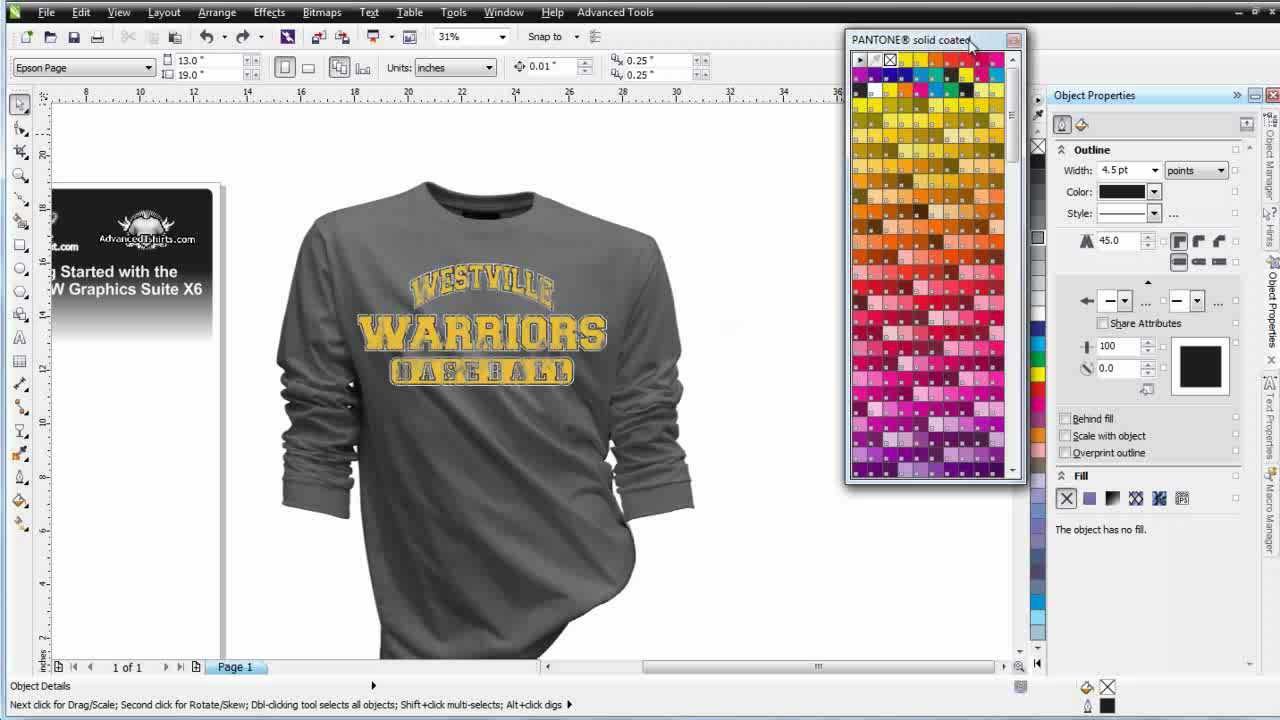The width and height of the screenshot is (1280, 720).
Task: Choose mitered corners outline option
Action: point(1179,241)
